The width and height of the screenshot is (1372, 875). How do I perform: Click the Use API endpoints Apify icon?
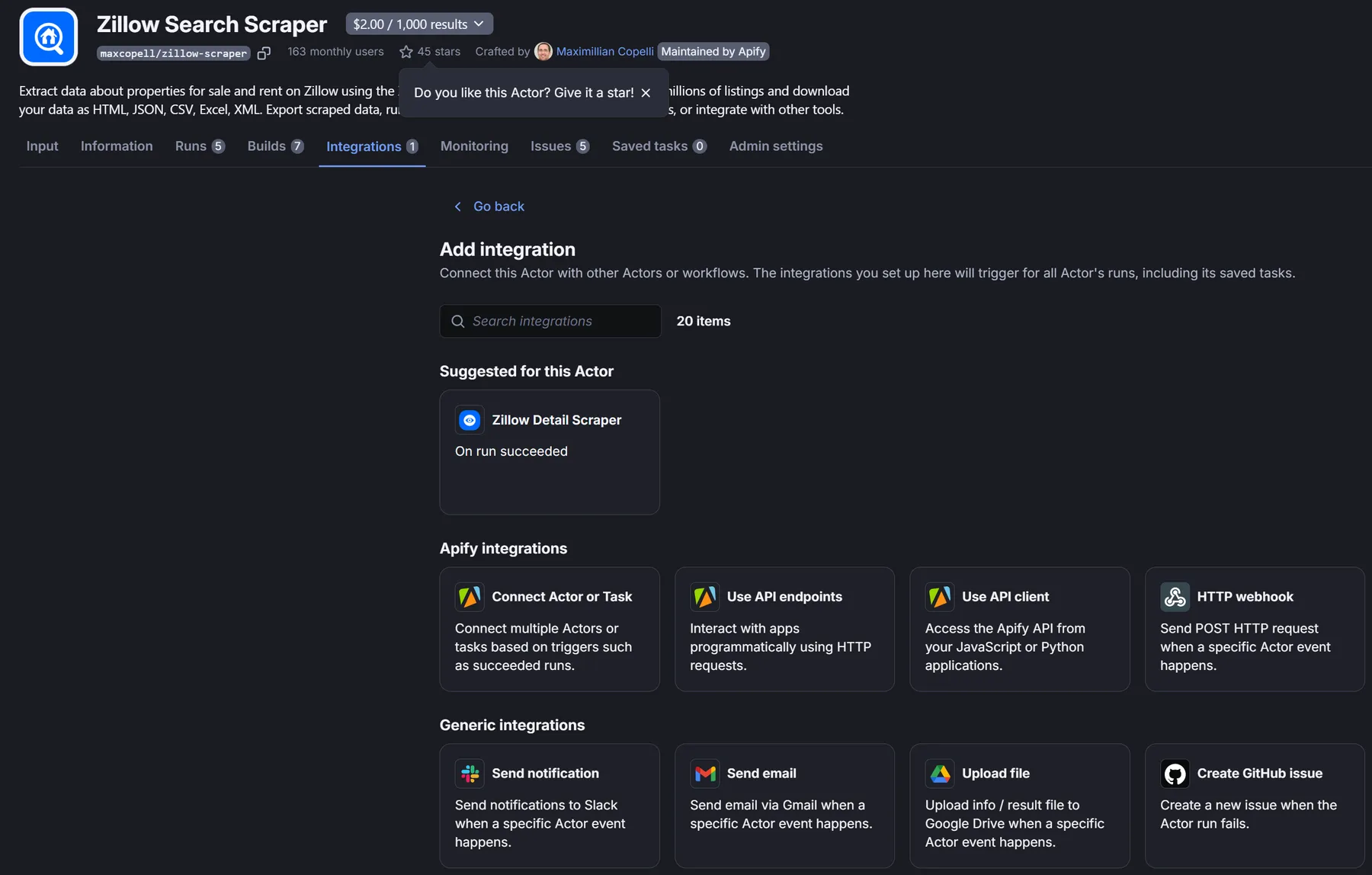click(704, 597)
